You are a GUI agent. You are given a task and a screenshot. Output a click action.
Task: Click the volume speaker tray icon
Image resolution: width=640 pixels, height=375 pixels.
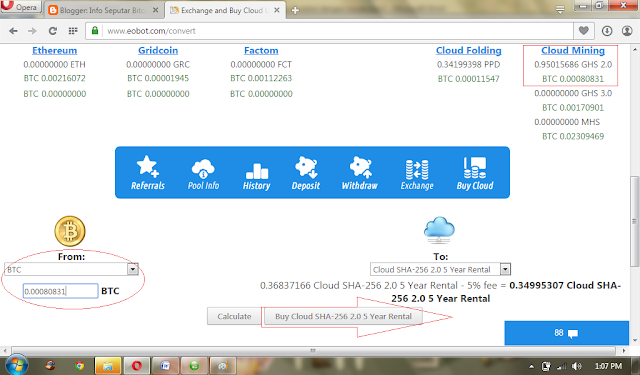point(576,366)
